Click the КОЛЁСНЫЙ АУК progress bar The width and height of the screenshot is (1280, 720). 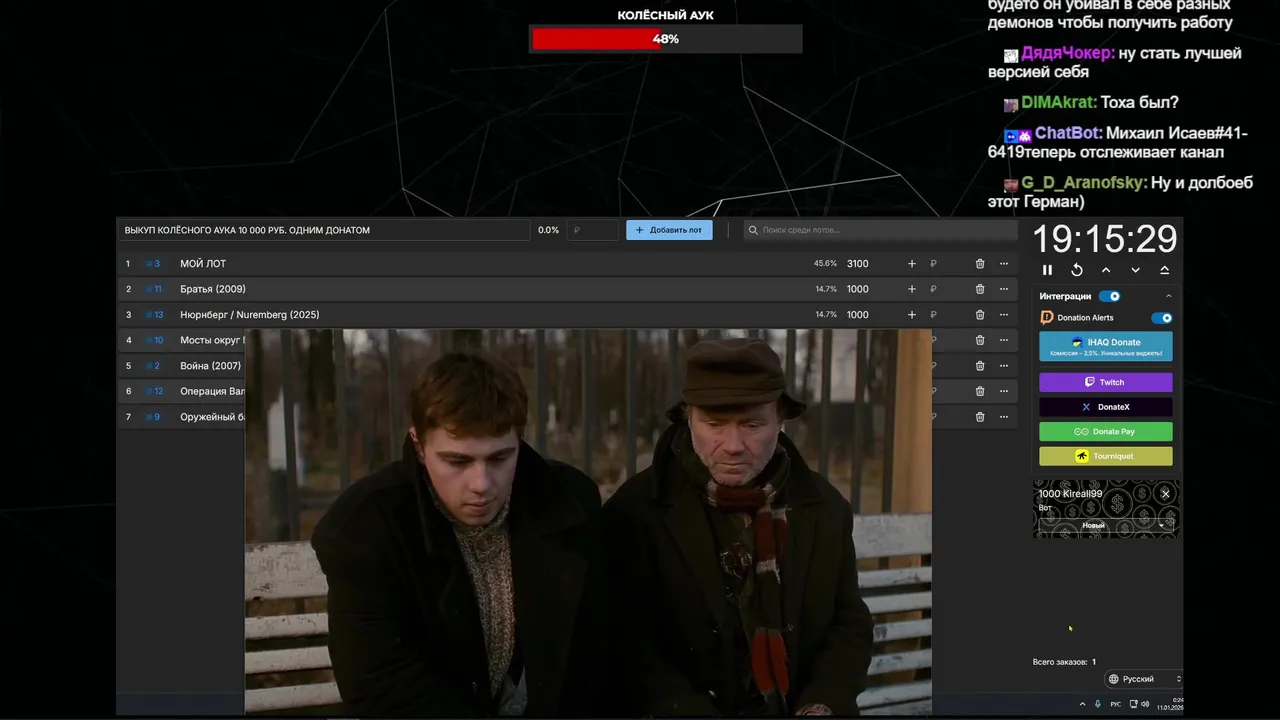point(666,39)
